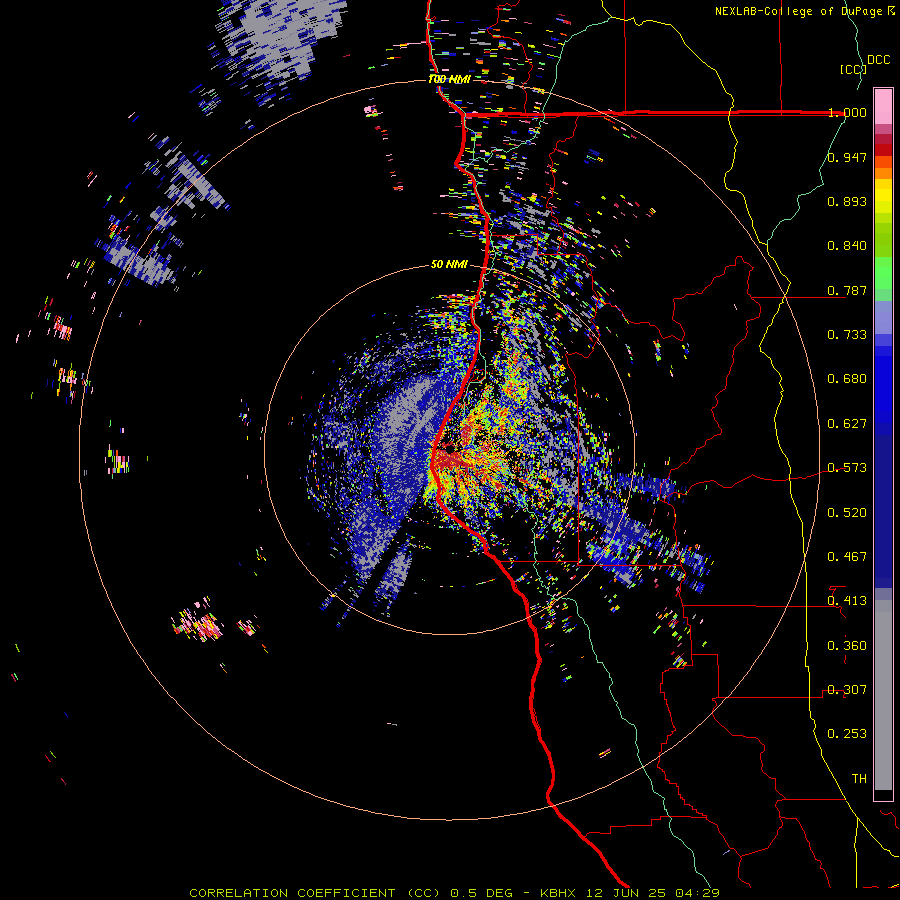The height and width of the screenshot is (900, 900).
Task: Click the NEXLAB-College of DuPage label
Action: pos(798,11)
